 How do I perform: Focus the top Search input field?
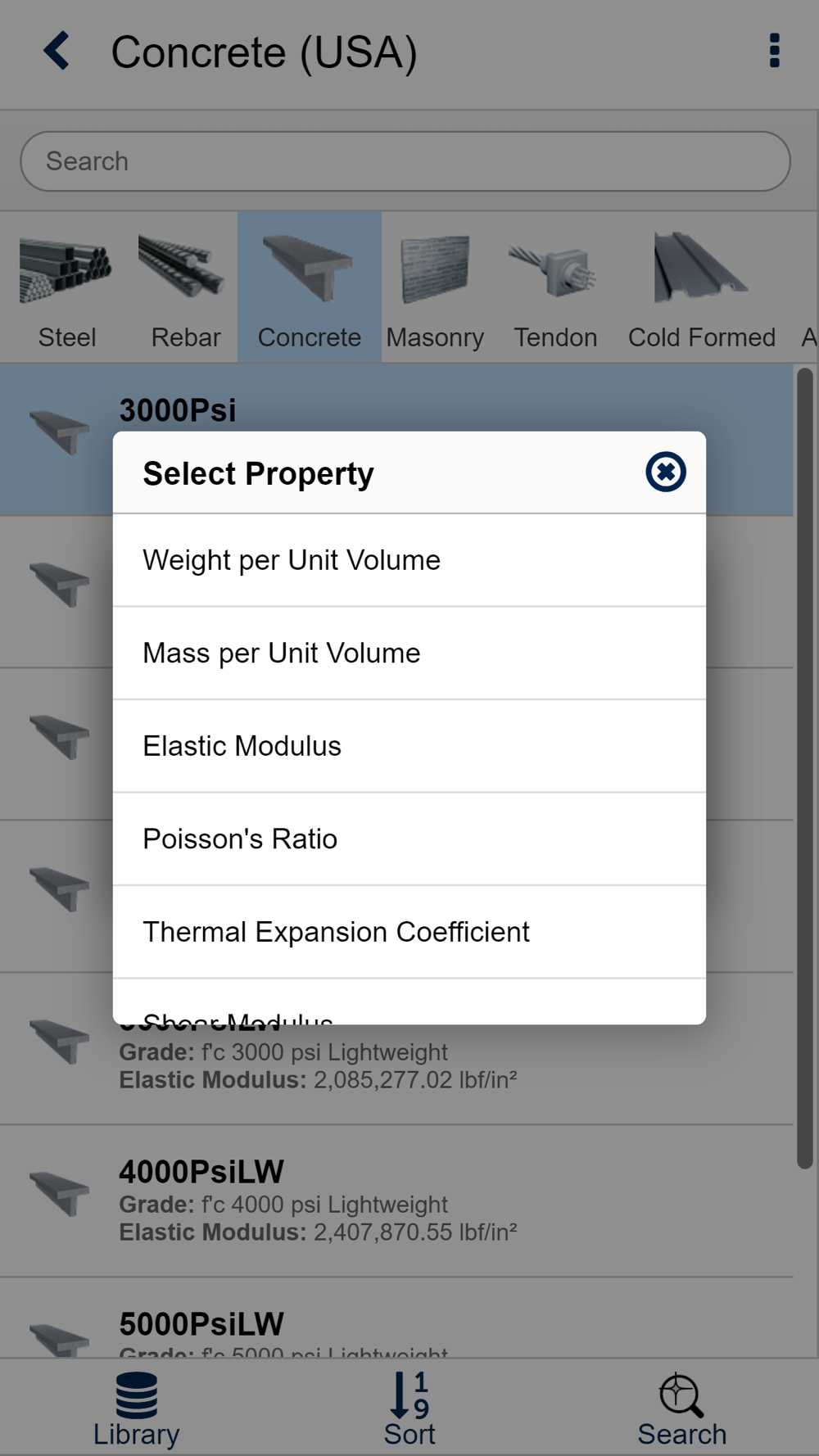point(405,161)
